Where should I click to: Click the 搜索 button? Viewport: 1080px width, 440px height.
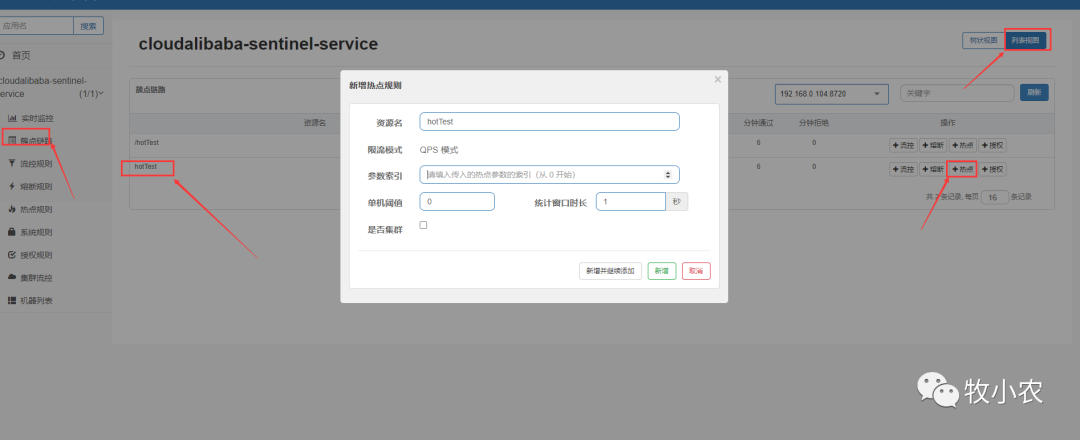pyautogui.click(x=89, y=26)
